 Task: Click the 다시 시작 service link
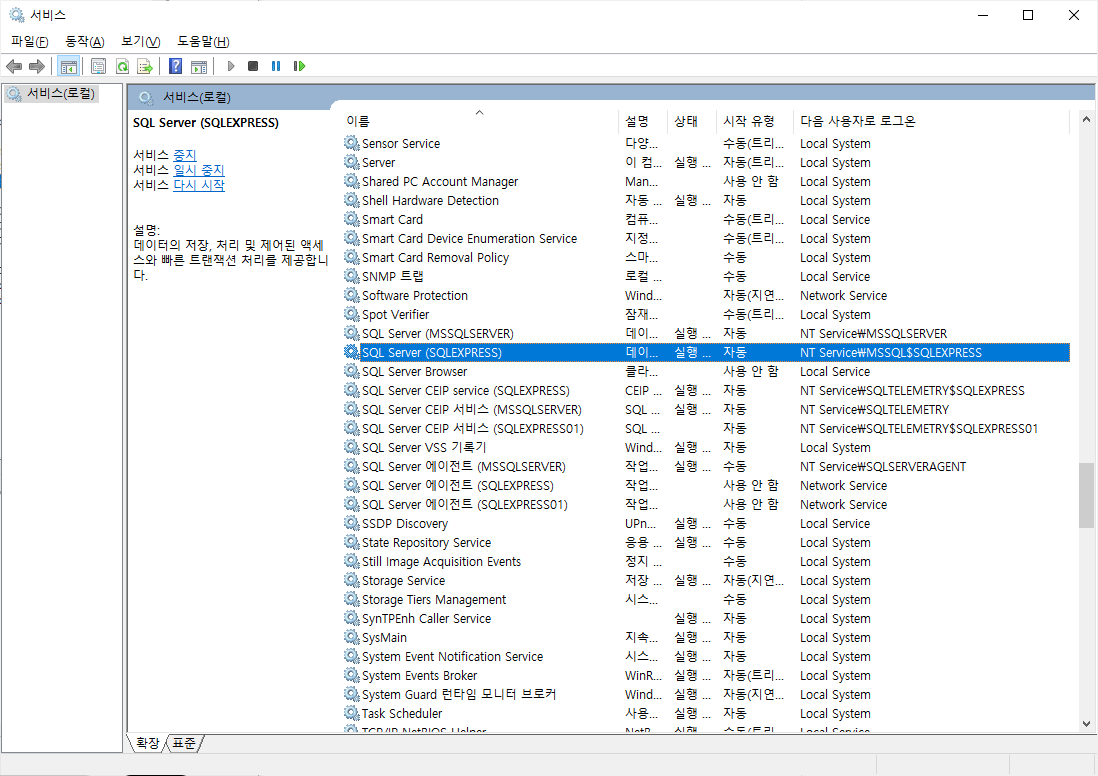pyautogui.click(x=199, y=185)
